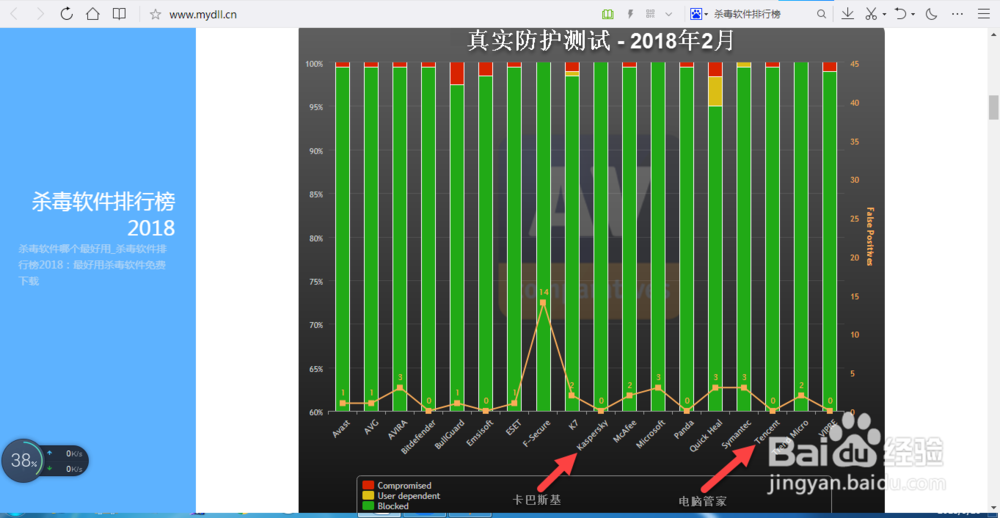1000x518 pixels.
Task: Click the chart title 真实防护测试 - 2018年2月
Action: pos(600,40)
